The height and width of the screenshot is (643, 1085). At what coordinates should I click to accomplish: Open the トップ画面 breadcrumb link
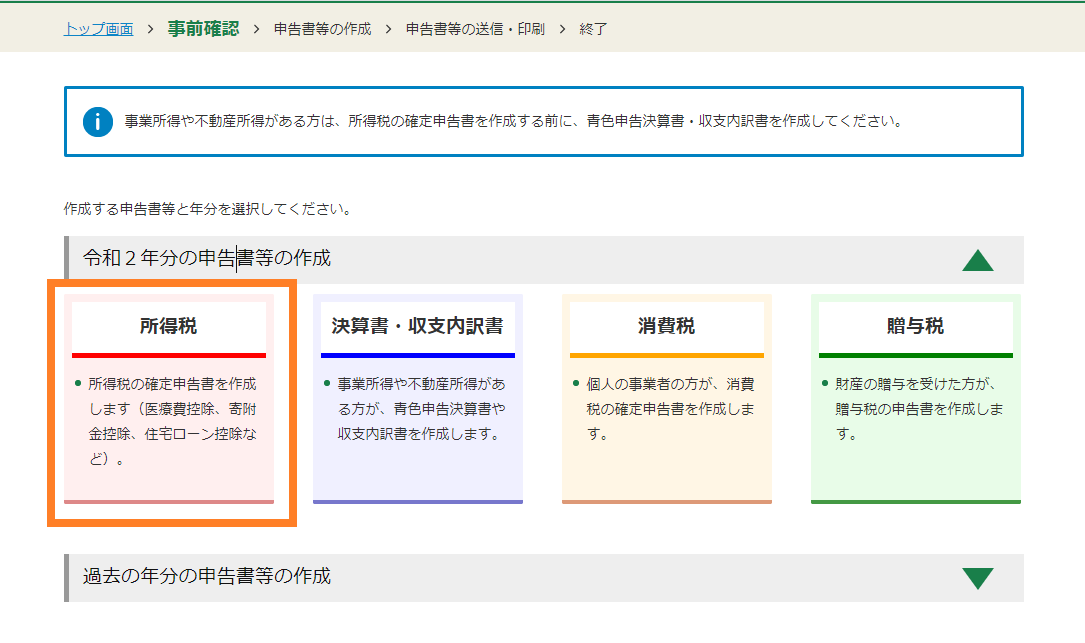(x=98, y=29)
